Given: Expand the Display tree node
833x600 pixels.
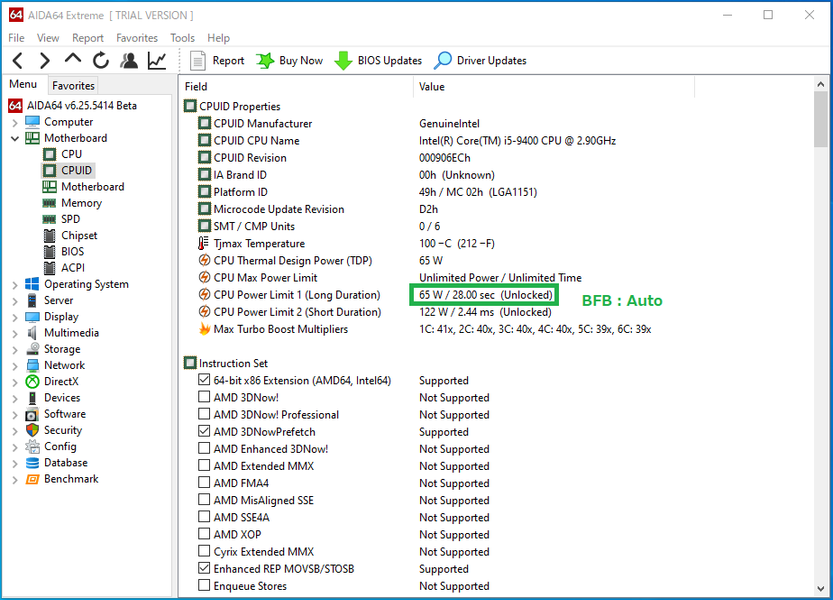Looking at the screenshot, I should (15, 317).
